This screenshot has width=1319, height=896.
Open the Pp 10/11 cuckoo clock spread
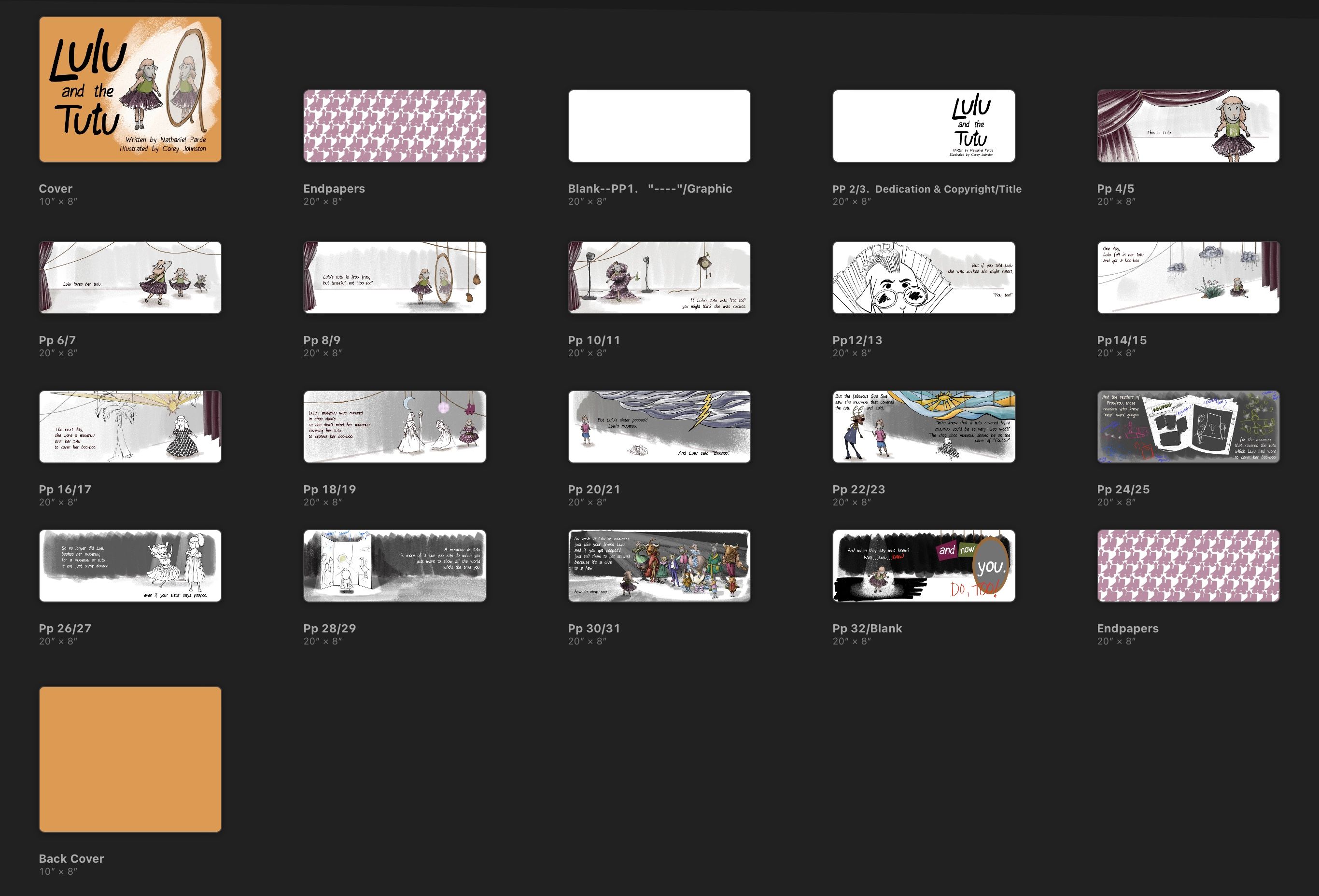coord(659,278)
